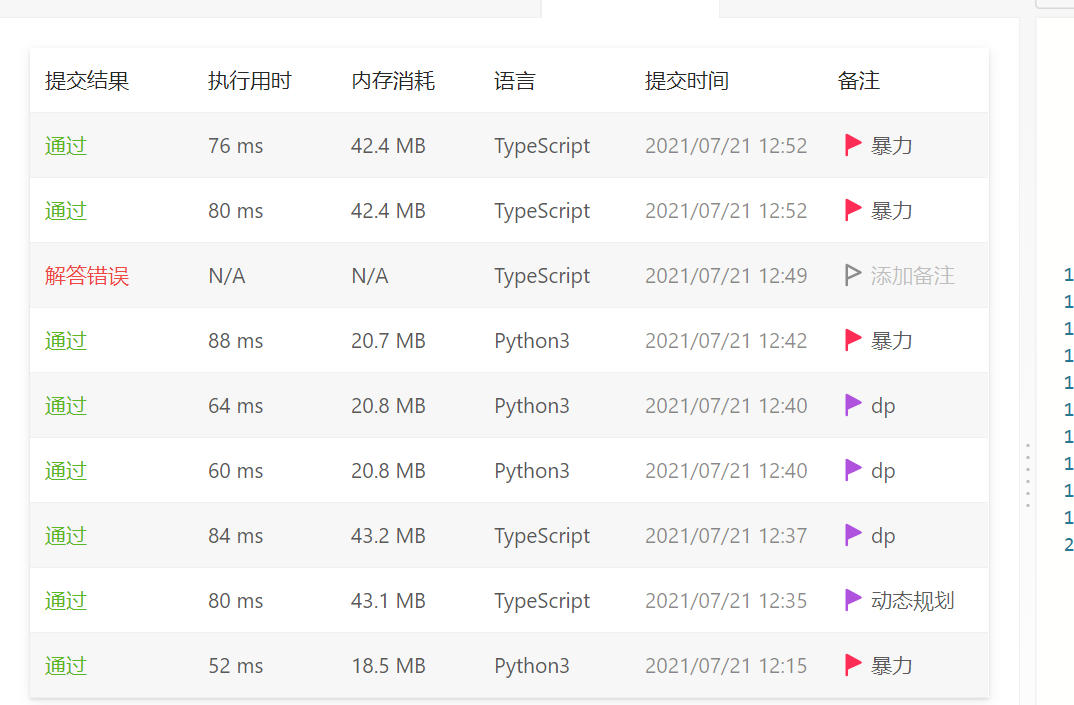Open the failed 解答错误 submission
This screenshot has width=1074, height=705.
coord(87,276)
